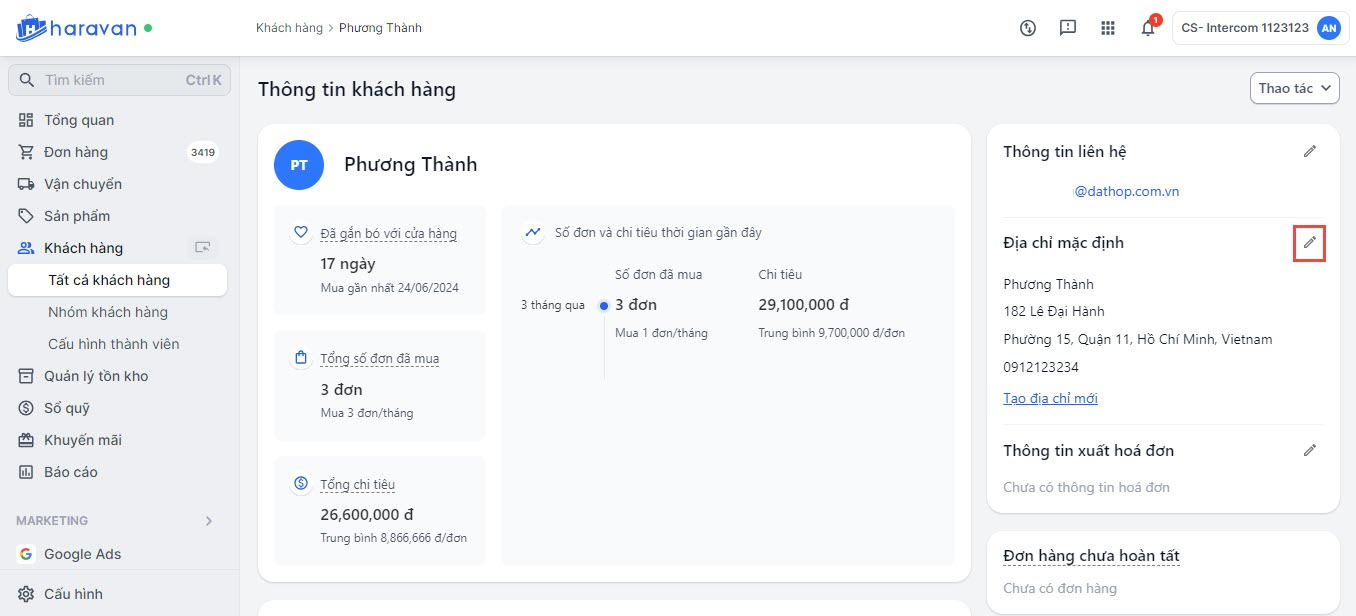Screen dimensions: 1356x616
Task: Open the Cấu hình settings gear
Action: point(26,594)
